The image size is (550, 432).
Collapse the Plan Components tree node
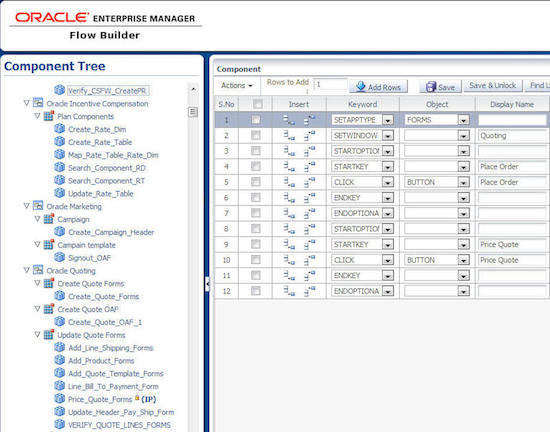(x=37, y=116)
